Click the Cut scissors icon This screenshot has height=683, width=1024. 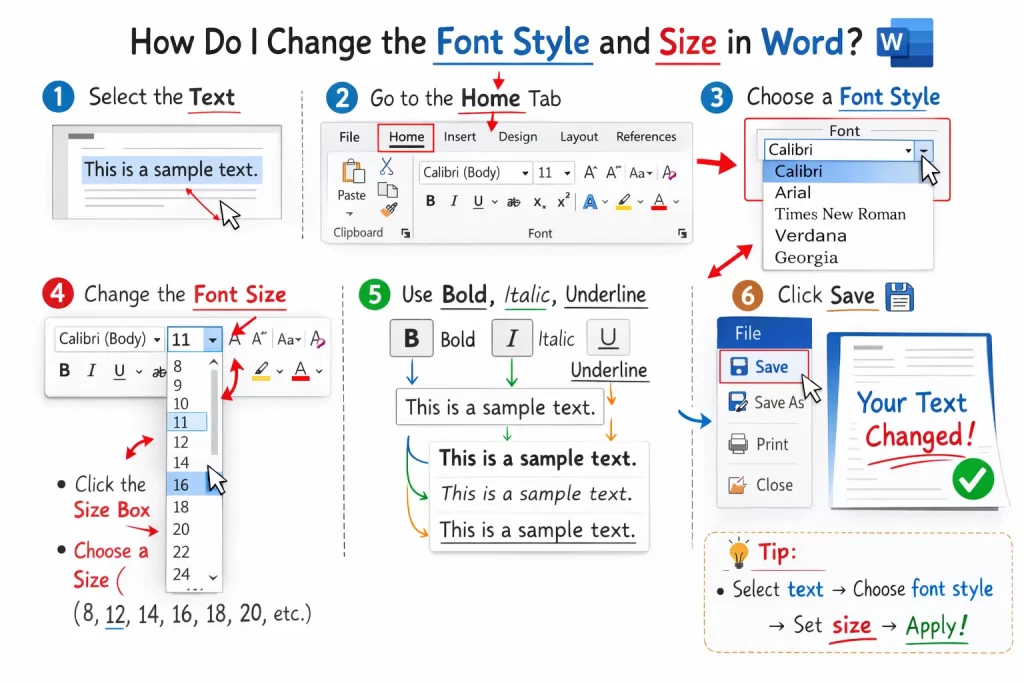click(387, 167)
